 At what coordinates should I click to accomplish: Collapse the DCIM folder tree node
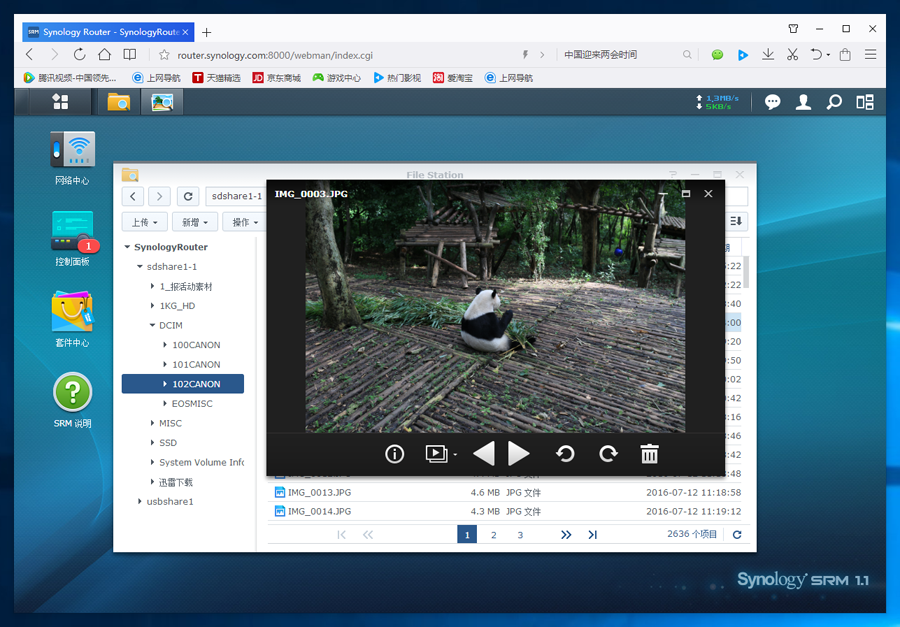[x=152, y=326]
